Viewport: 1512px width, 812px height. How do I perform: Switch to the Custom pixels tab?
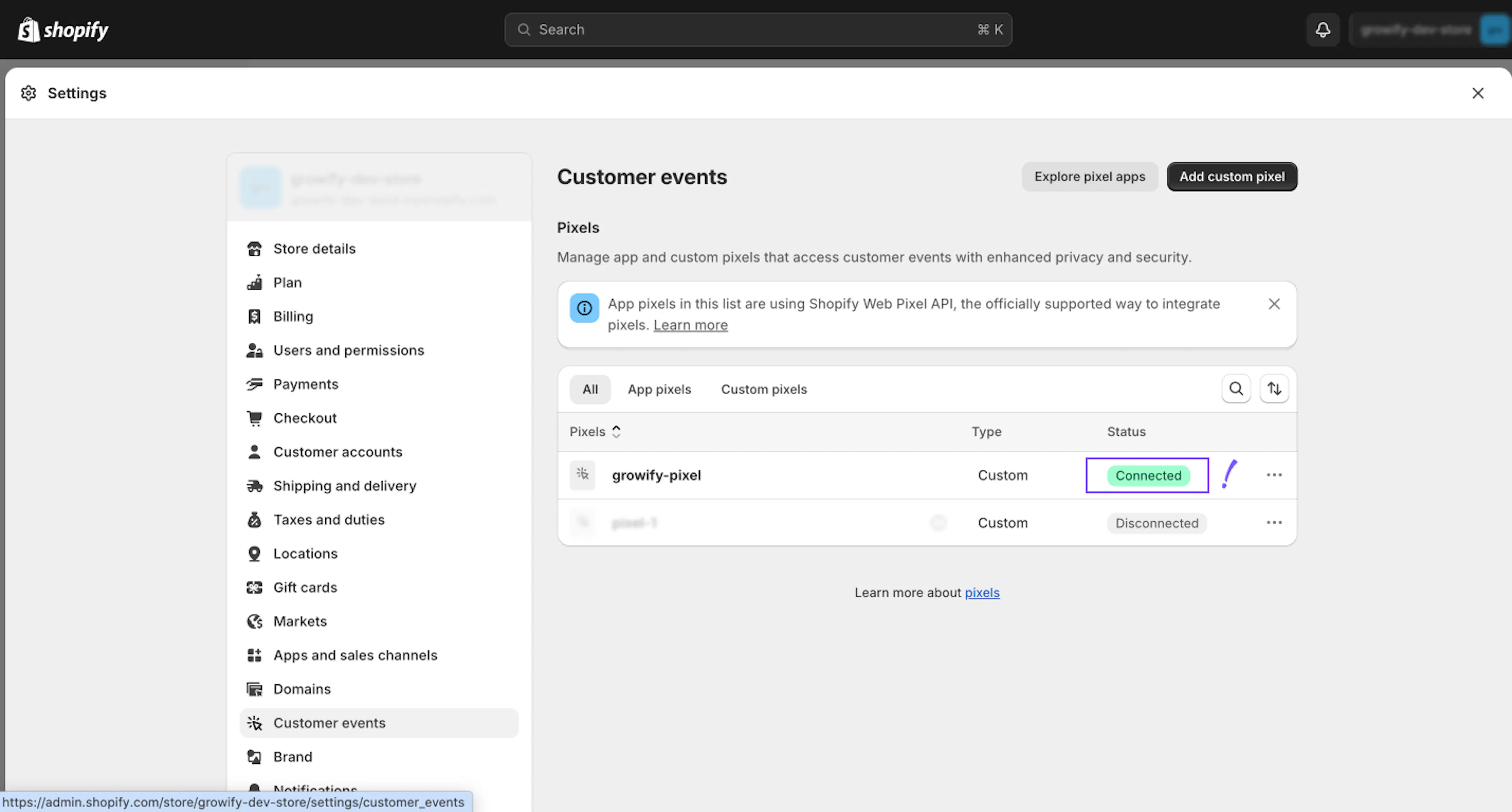click(x=763, y=389)
